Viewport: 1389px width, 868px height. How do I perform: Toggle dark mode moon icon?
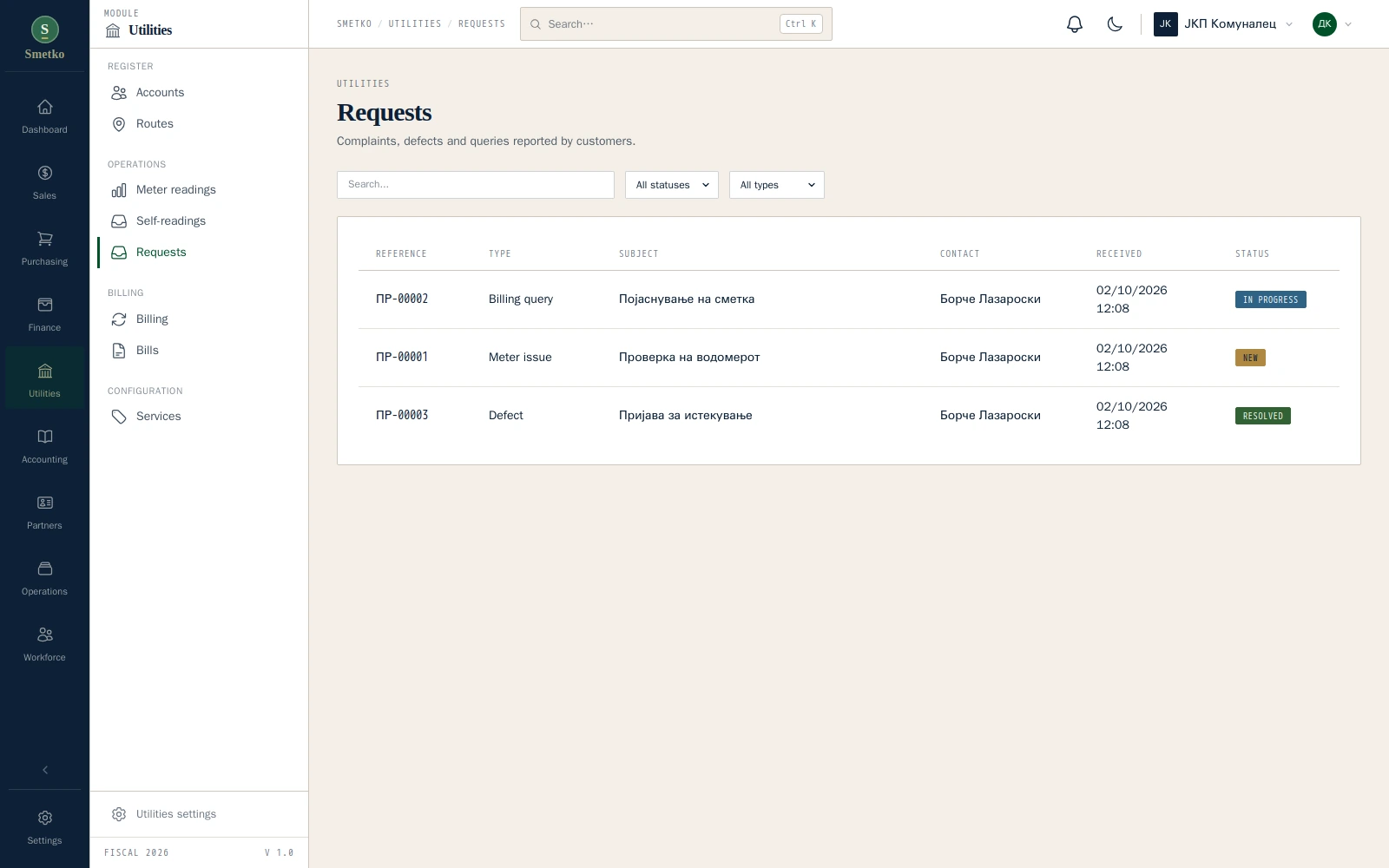pos(1115,24)
